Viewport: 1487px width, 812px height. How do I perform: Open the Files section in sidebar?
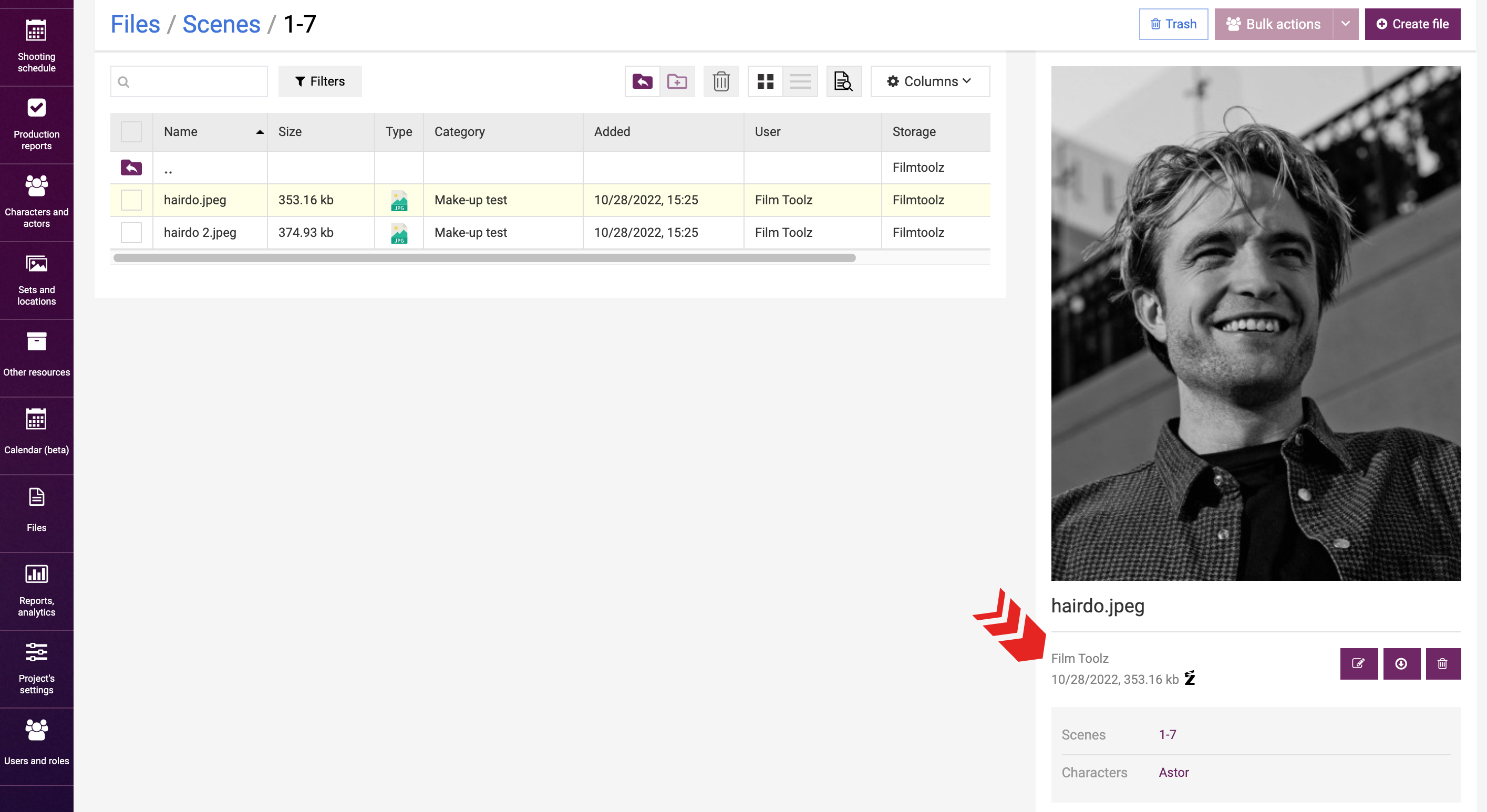[36, 514]
